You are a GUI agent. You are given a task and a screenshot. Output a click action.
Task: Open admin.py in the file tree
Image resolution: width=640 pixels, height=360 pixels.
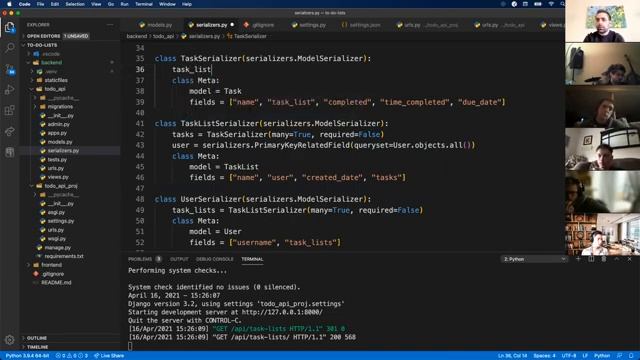point(58,124)
